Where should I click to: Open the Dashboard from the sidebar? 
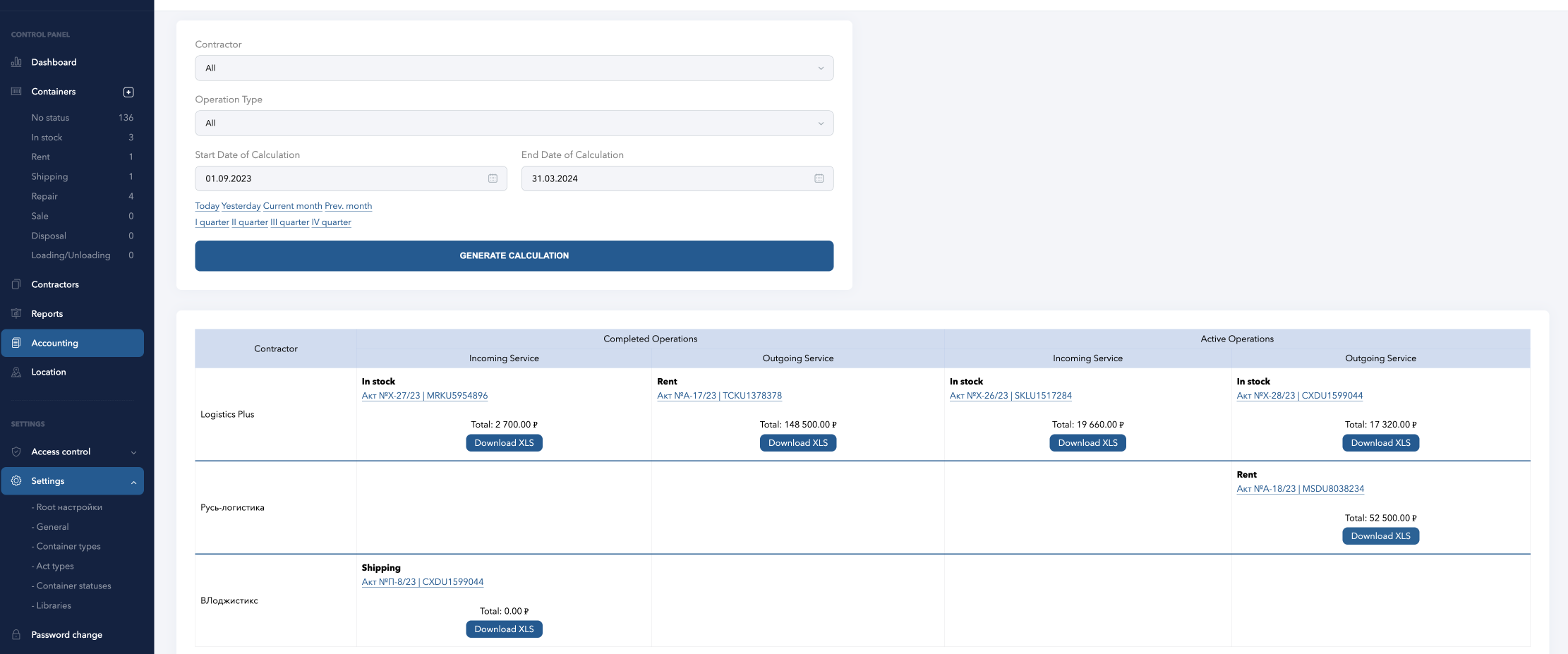[x=53, y=62]
